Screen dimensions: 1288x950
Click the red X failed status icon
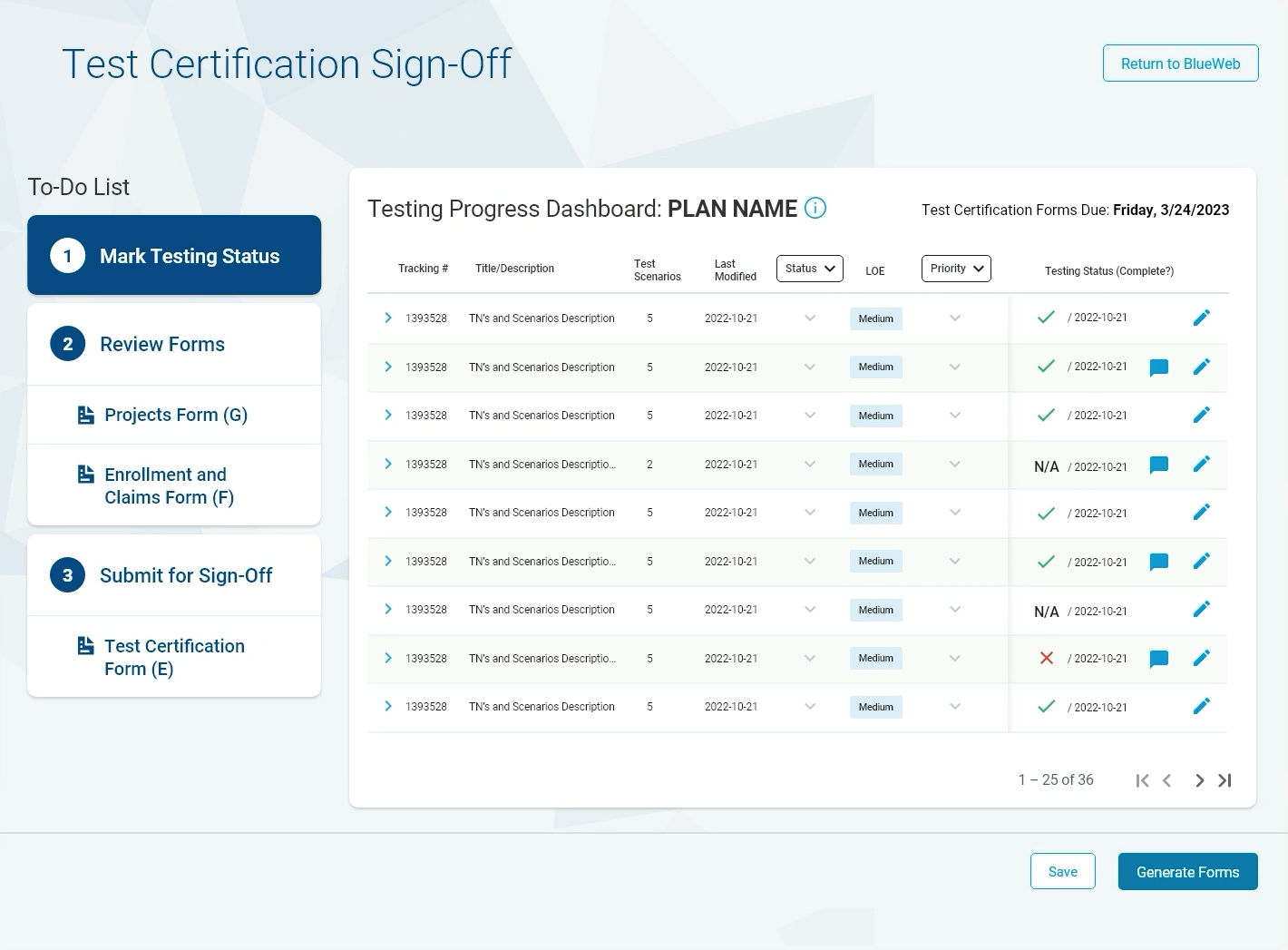tap(1047, 658)
